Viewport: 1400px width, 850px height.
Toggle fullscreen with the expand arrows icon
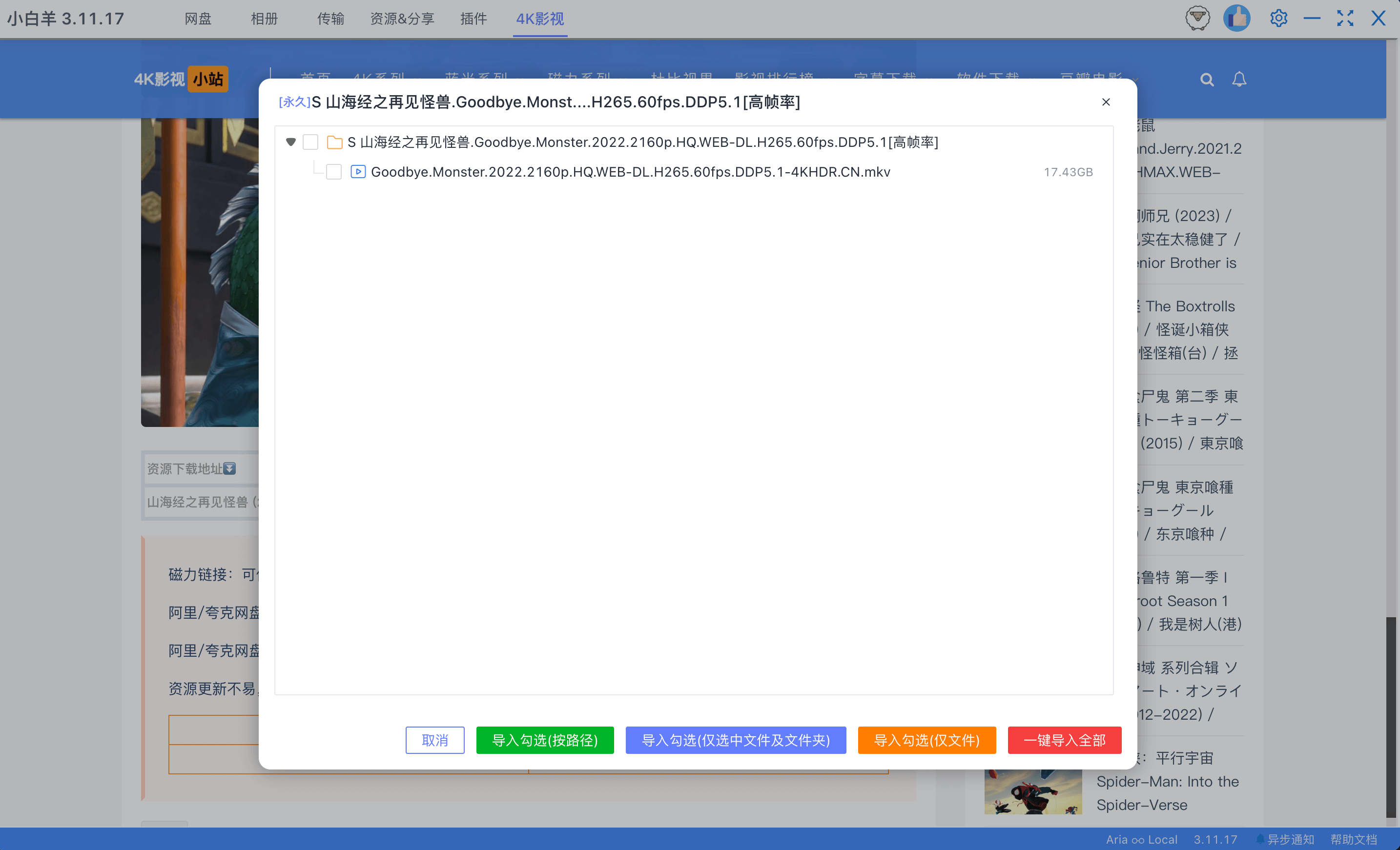coord(1345,18)
